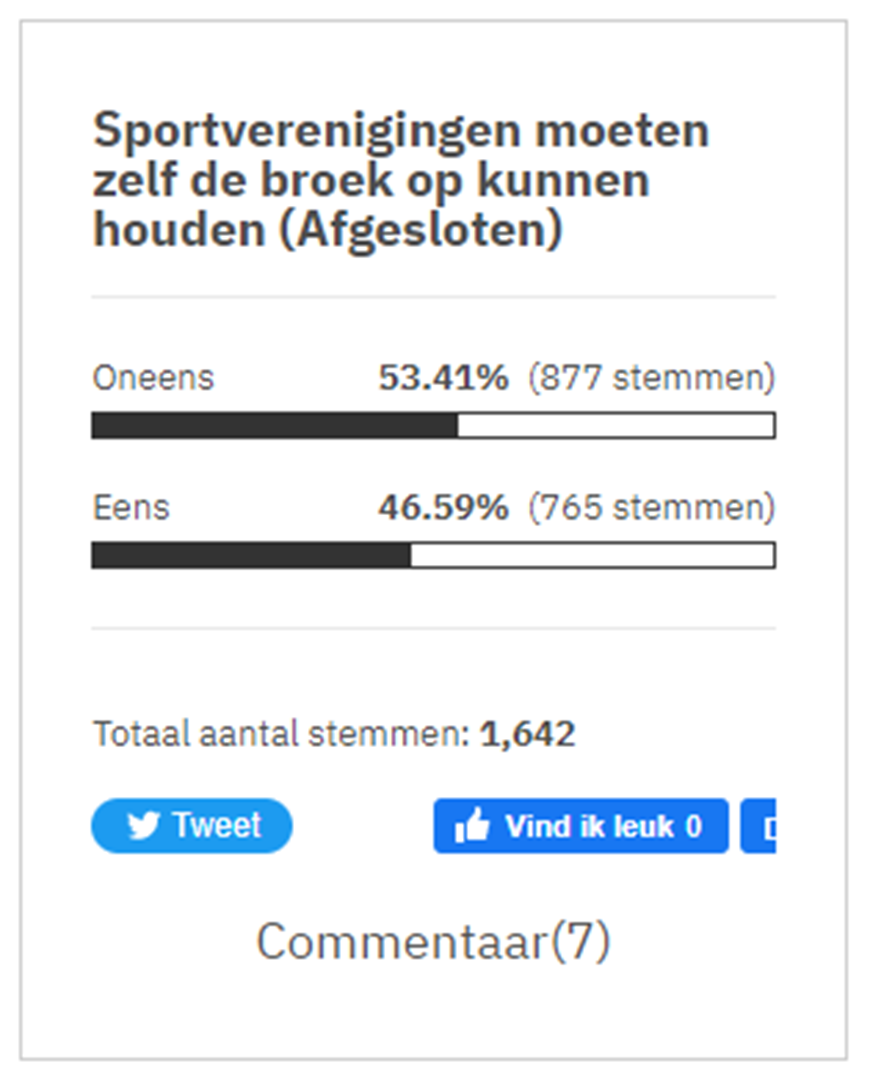This screenshot has height=1080, width=870.
Task: Click the '(877 stemmen)' vote count
Action: coord(651,378)
